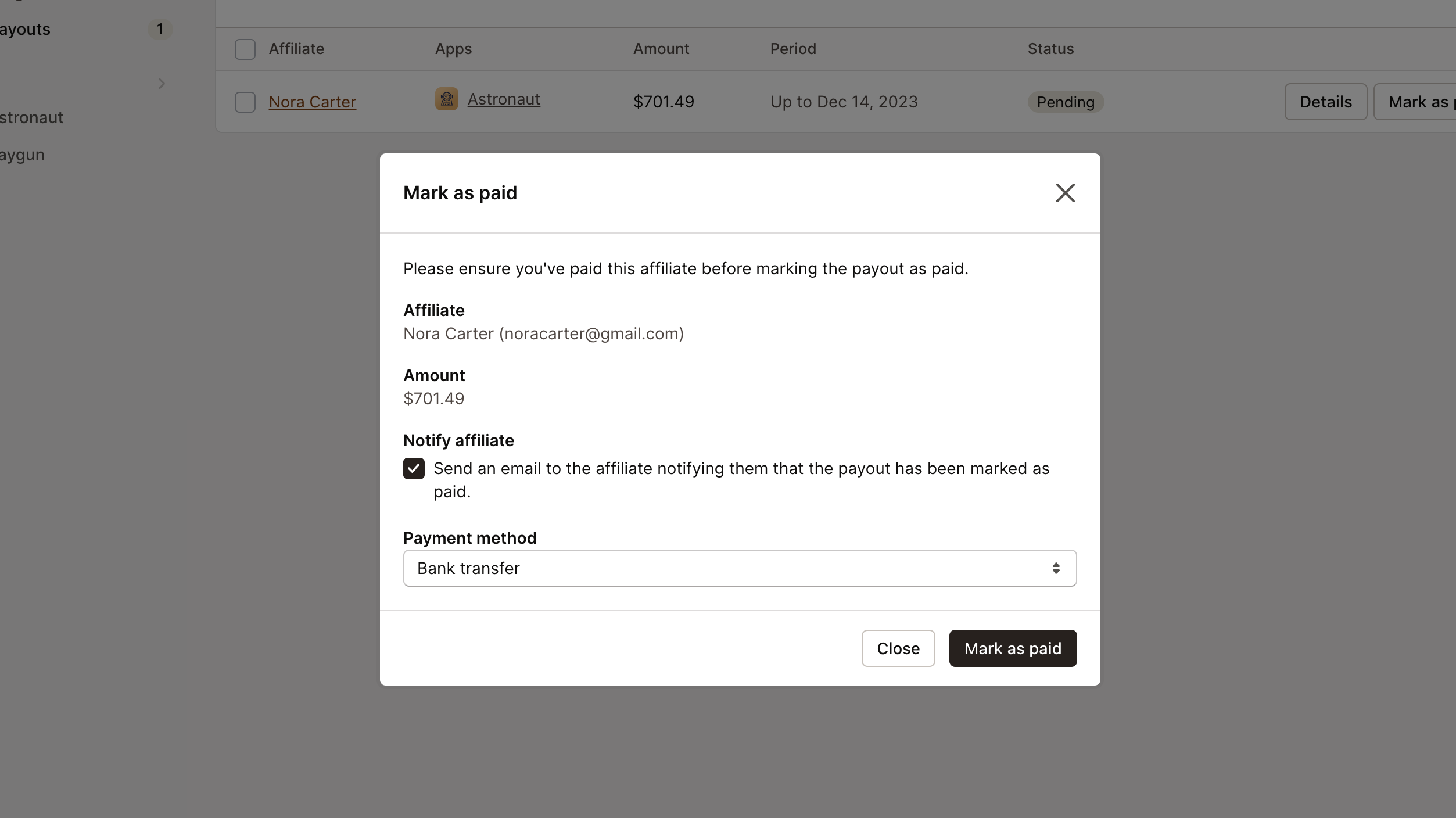The width and height of the screenshot is (1456, 818).
Task: Check the header checkbox to select all payouts
Action: point(245,49)
